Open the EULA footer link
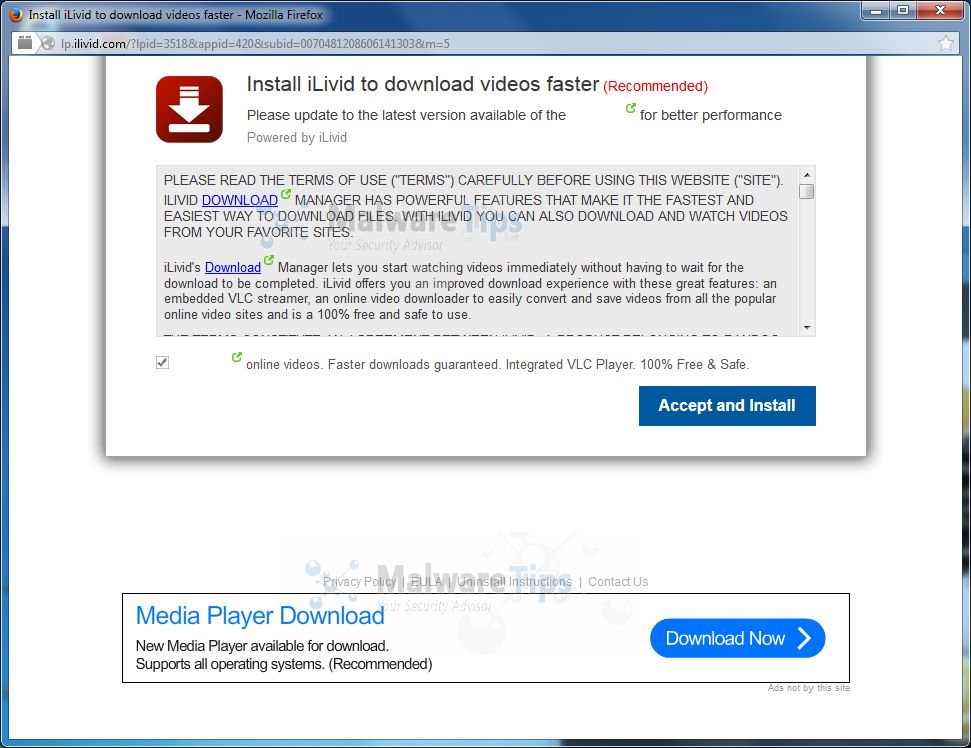Image resolution: width=971 pixels, height=748 pixels. (427, 581)
